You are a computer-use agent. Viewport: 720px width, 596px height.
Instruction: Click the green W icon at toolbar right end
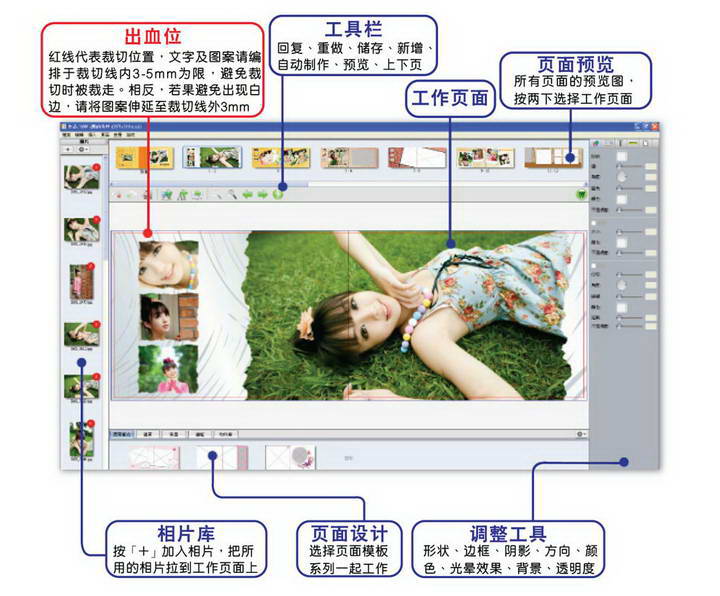(581, 195)
